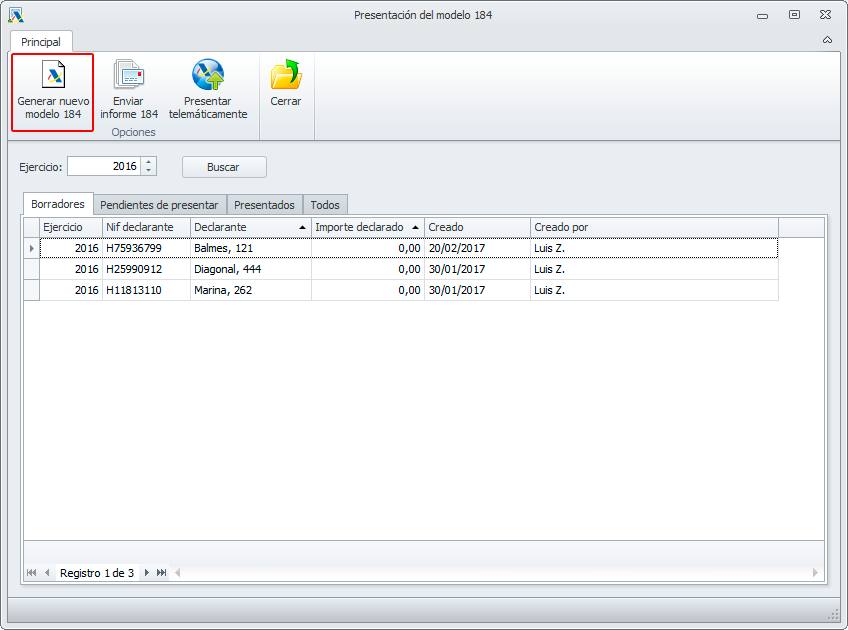Viewport: 848px width, 630px height.
Task: Go to next record in navigator
Action: point(147,573)
